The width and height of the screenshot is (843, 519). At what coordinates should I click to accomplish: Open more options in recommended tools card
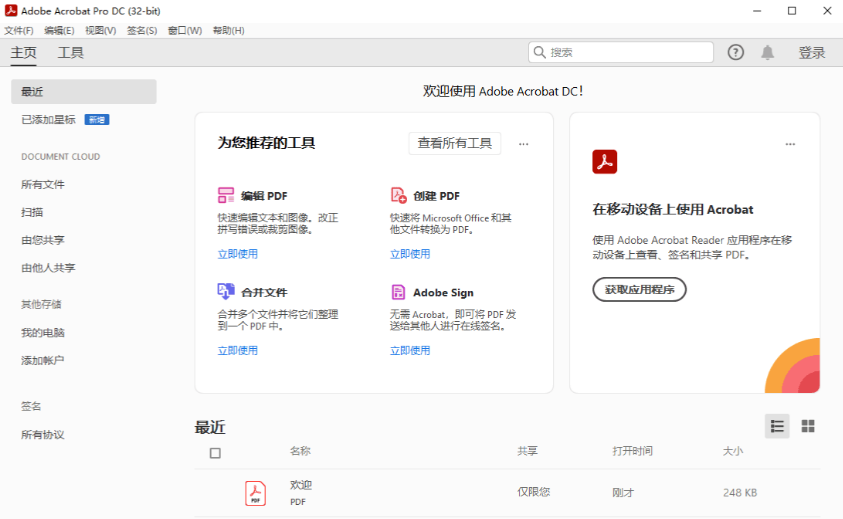click(523, 144)
